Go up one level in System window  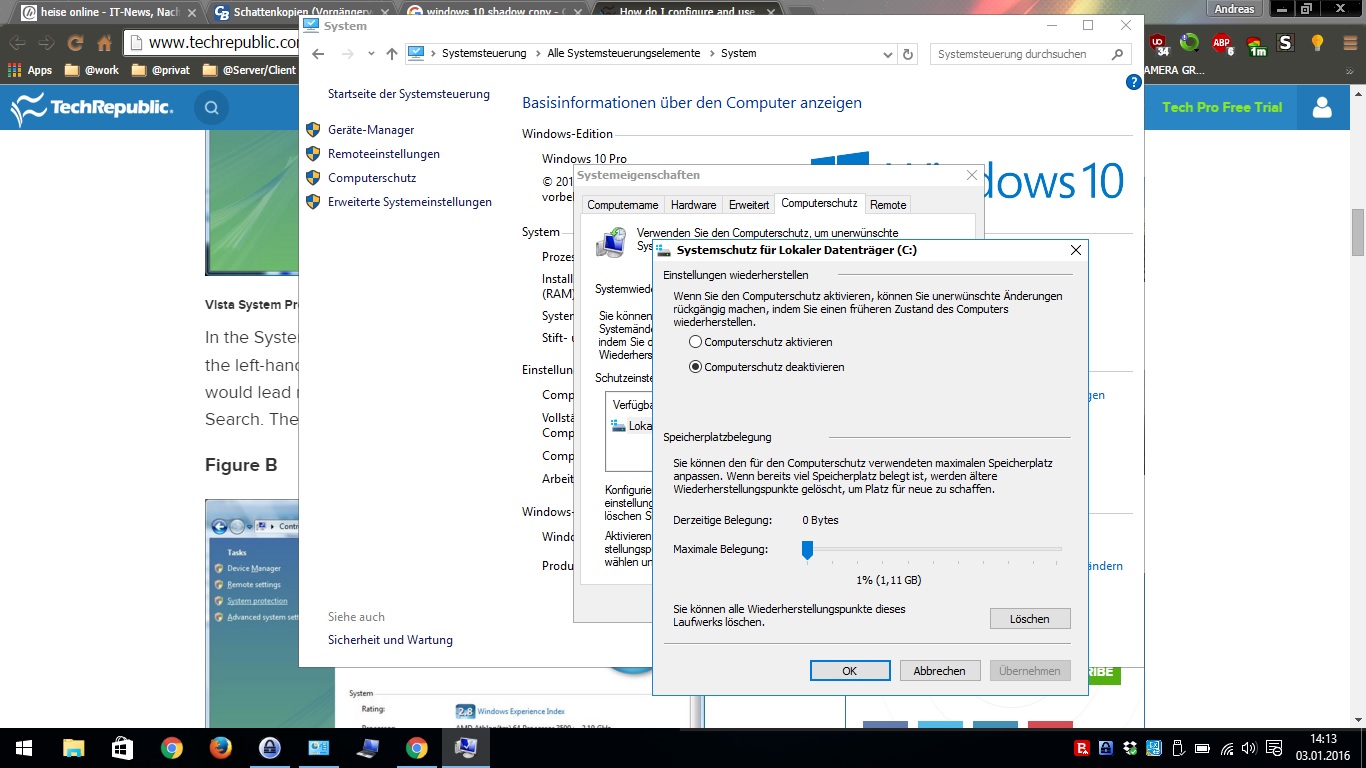[392, 54]
